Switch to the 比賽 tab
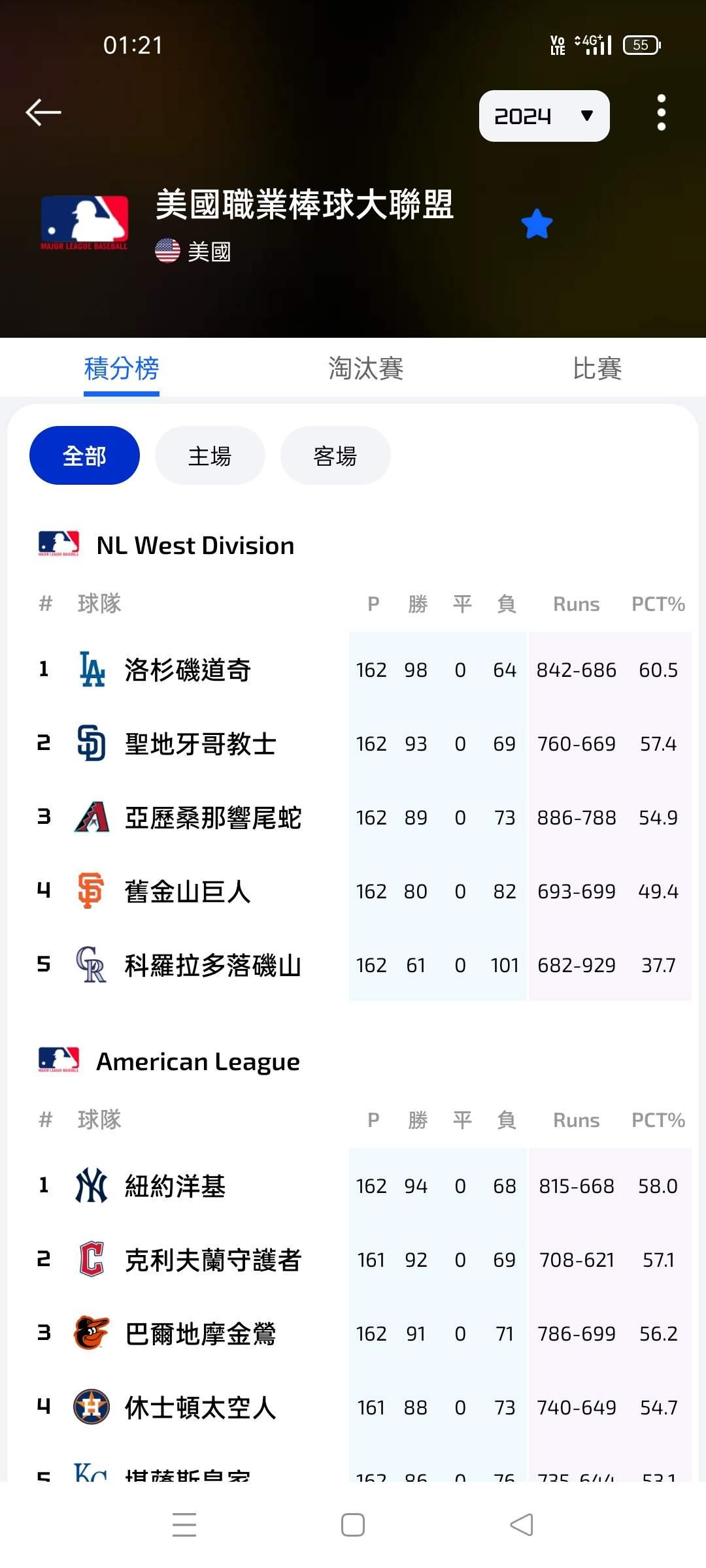The height and width of the screenshot is (1568, 706). pos(597,368)
